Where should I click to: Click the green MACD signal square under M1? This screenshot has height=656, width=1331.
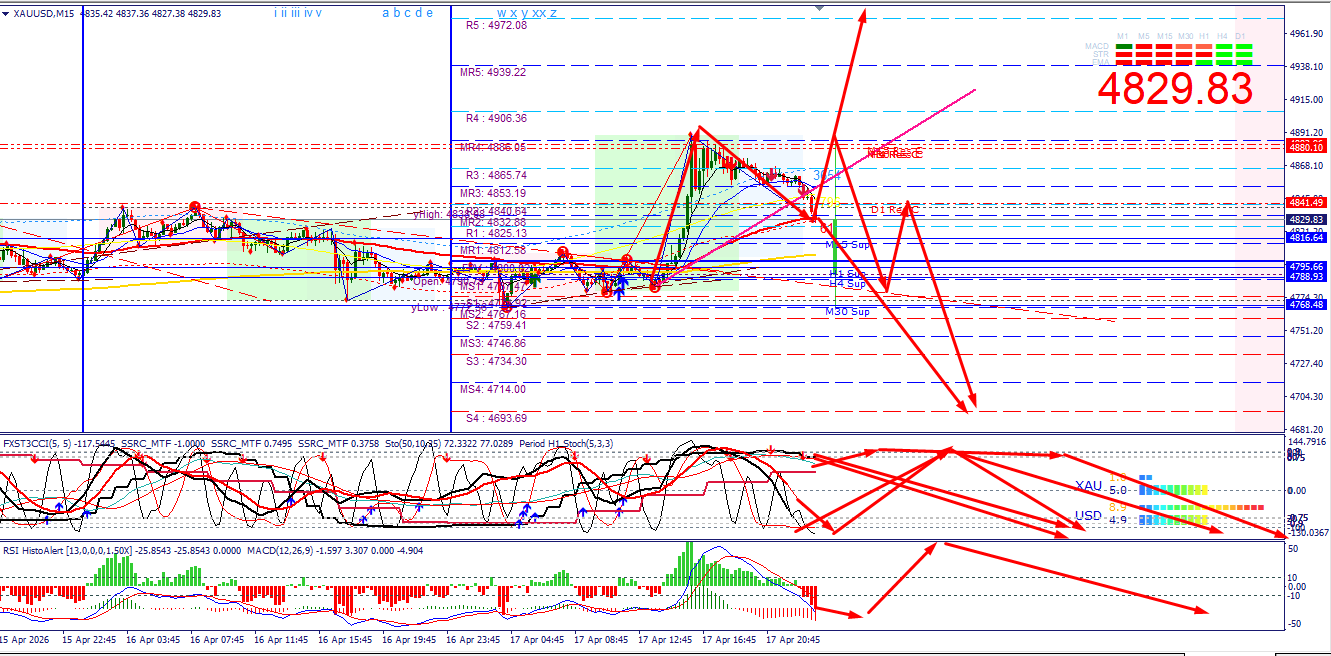(x=1122, y=46)
